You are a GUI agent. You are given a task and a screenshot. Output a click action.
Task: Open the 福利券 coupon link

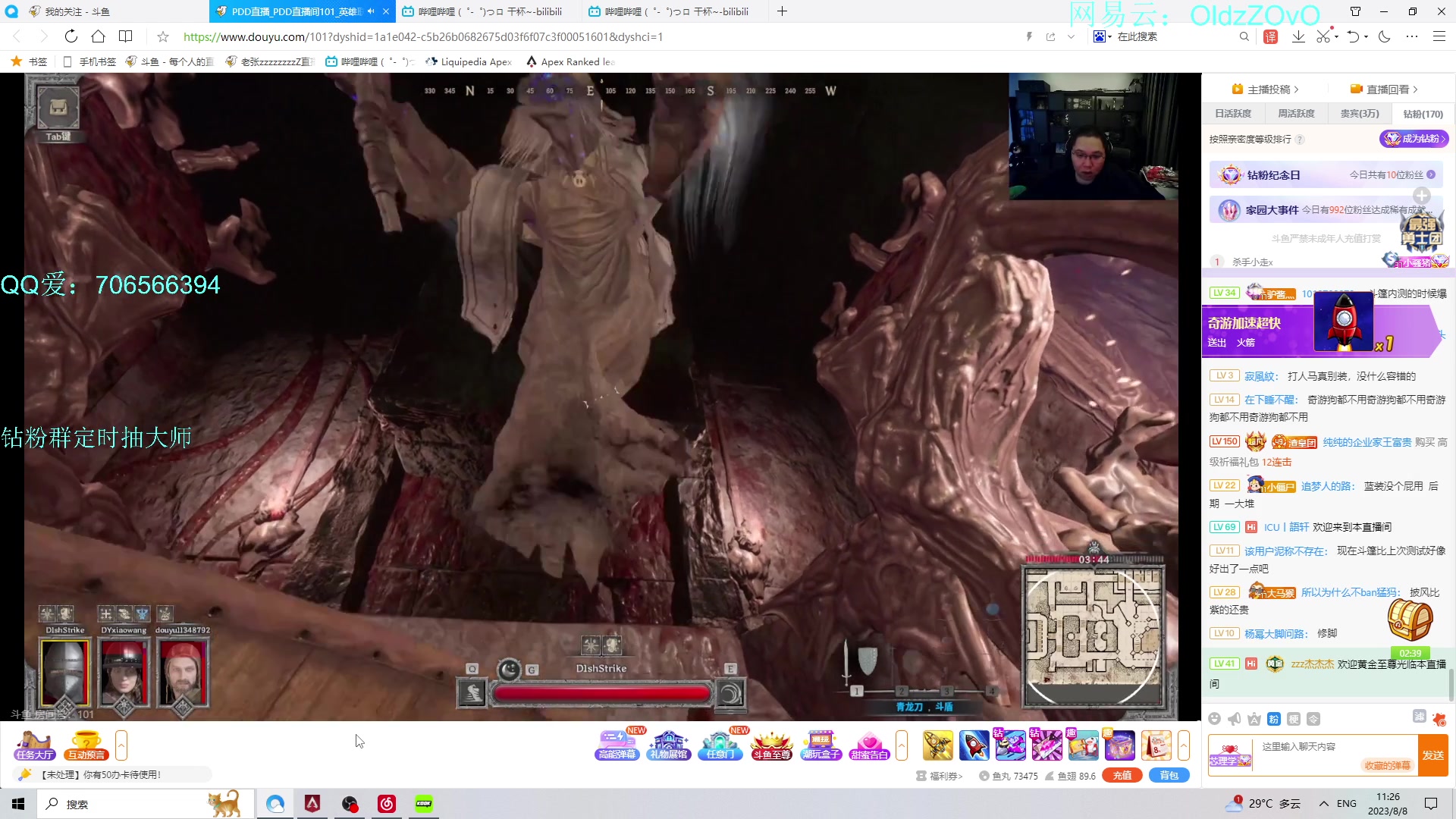point(940,776)
